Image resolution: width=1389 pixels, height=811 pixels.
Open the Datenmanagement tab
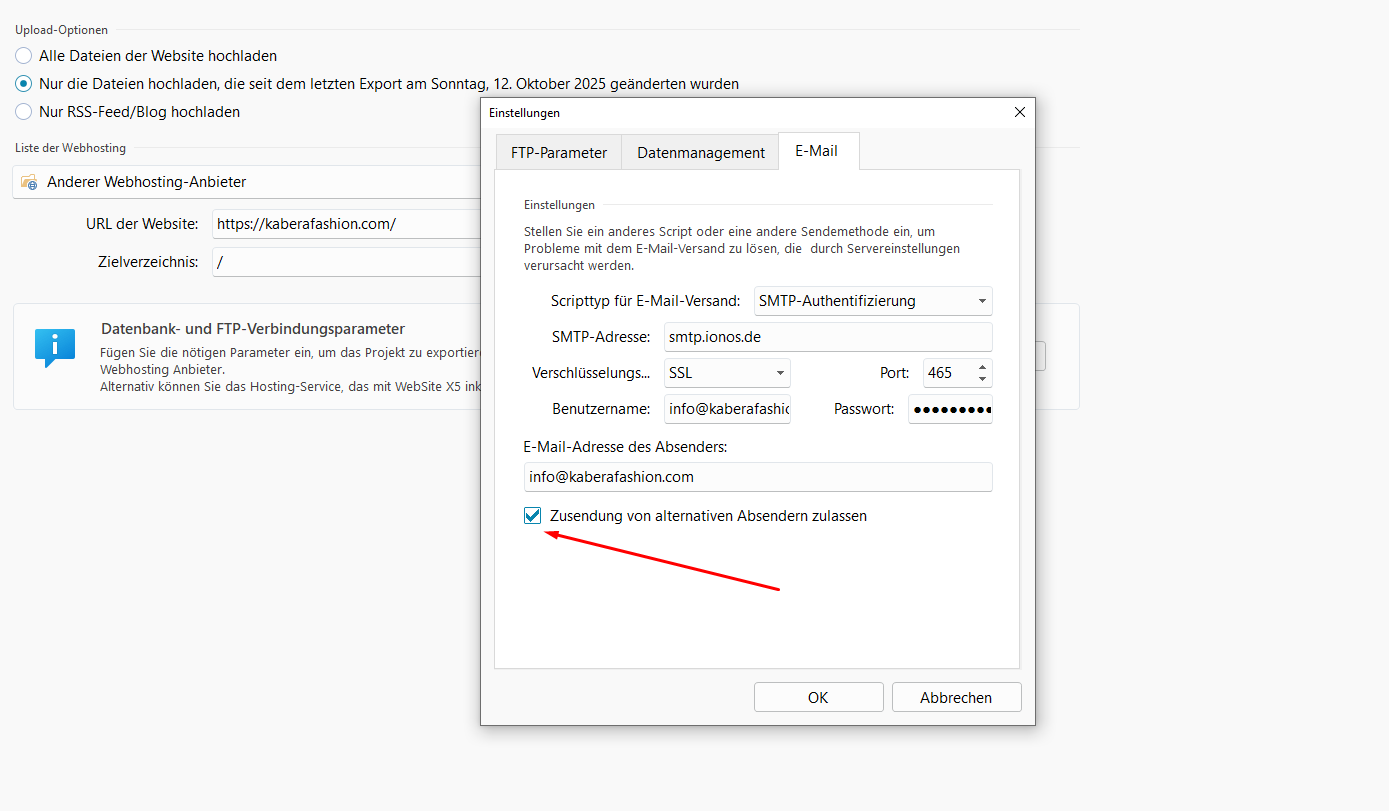(x=700, y=153)
